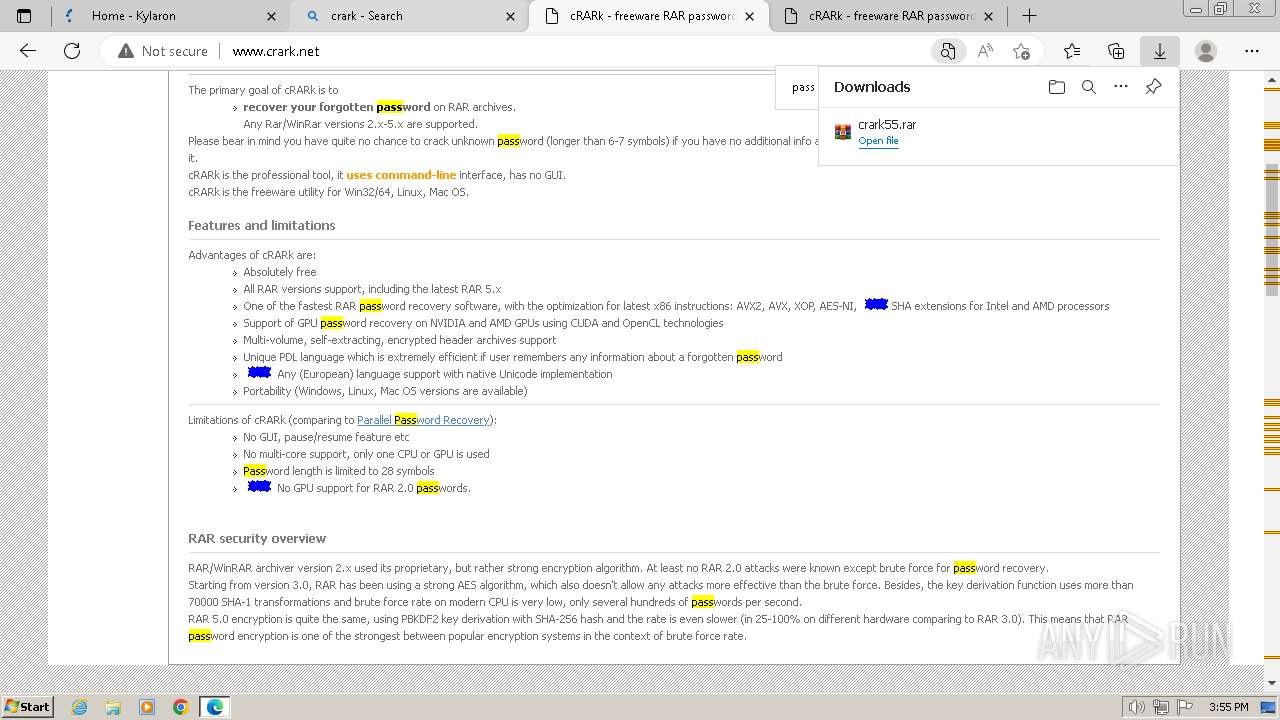Viewport: 1280px width, 720px height.
Task: Open the volume control tray icon
Action: tap(1138, 707)
